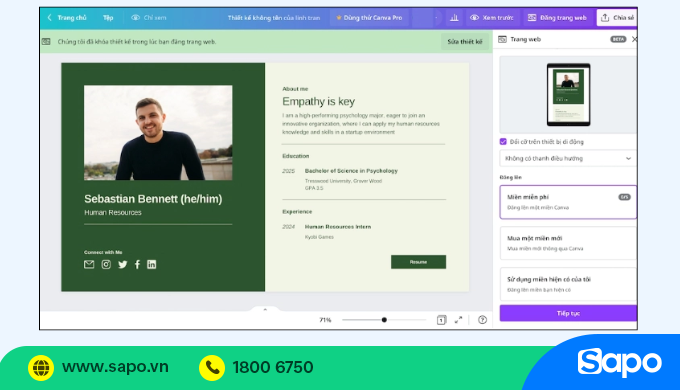This screenshot has width=680, height=390.
Task: Click Dùng thử Canva Pro button
Action: [369, 18]
